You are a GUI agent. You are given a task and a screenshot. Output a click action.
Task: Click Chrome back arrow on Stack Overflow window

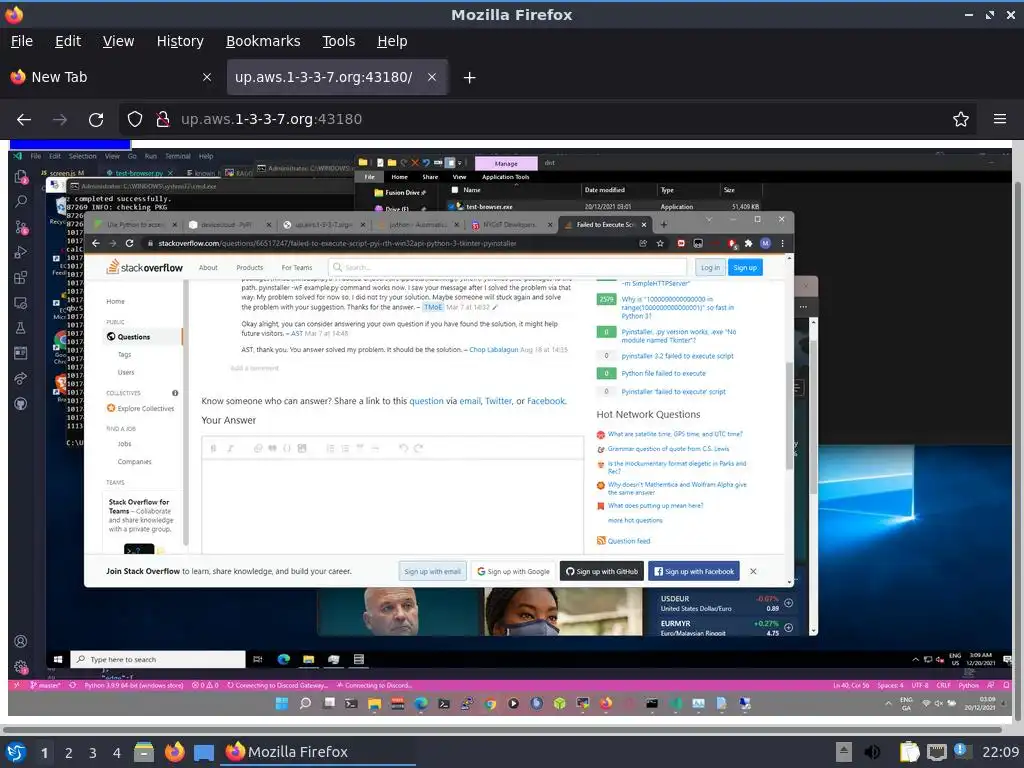(96, 243)
